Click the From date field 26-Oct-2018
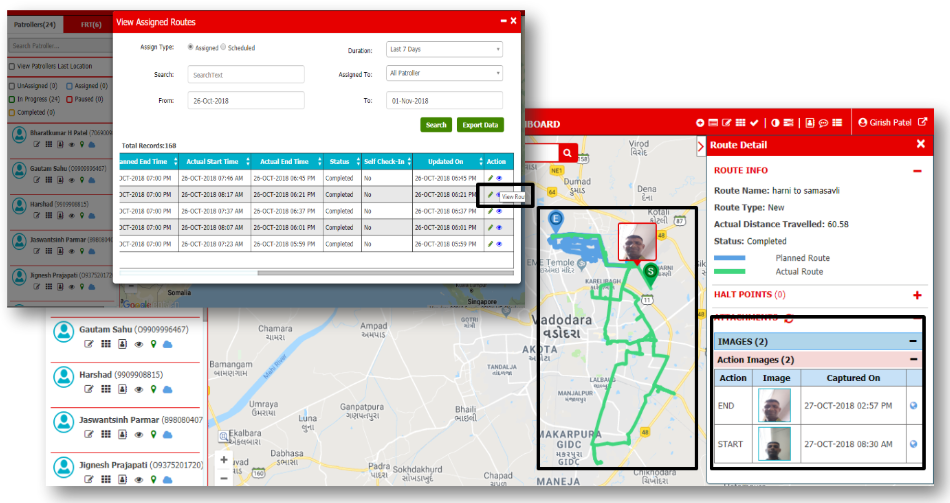950x503 pixels. 246,101
